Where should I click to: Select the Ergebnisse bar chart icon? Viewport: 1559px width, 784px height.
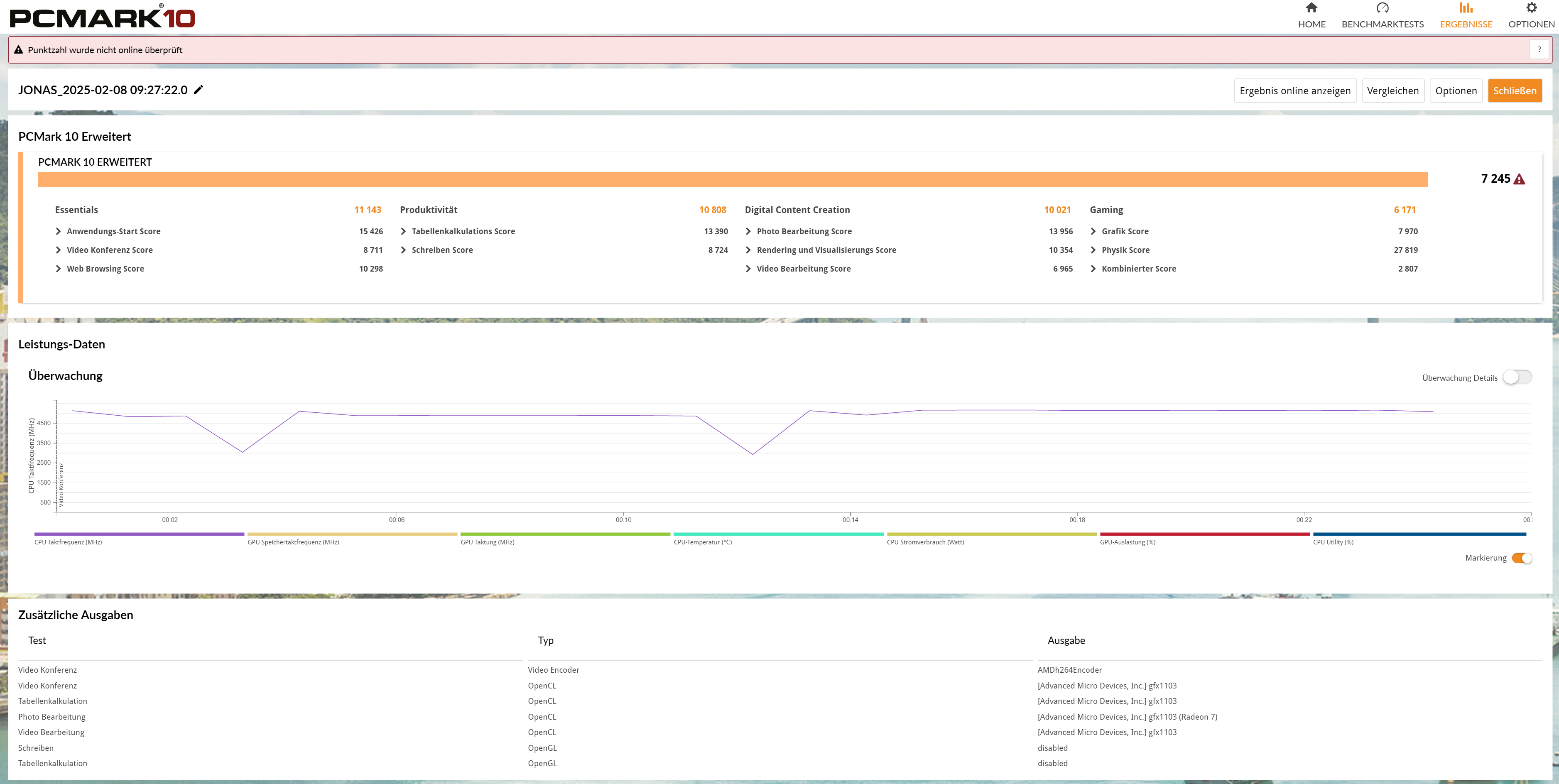click(x=1465, y=8)
